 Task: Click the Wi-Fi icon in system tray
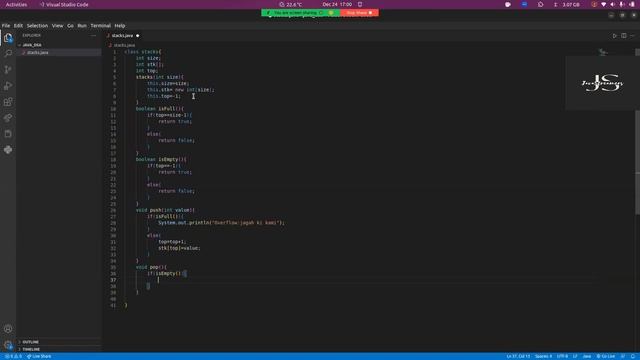coord(604,4)
